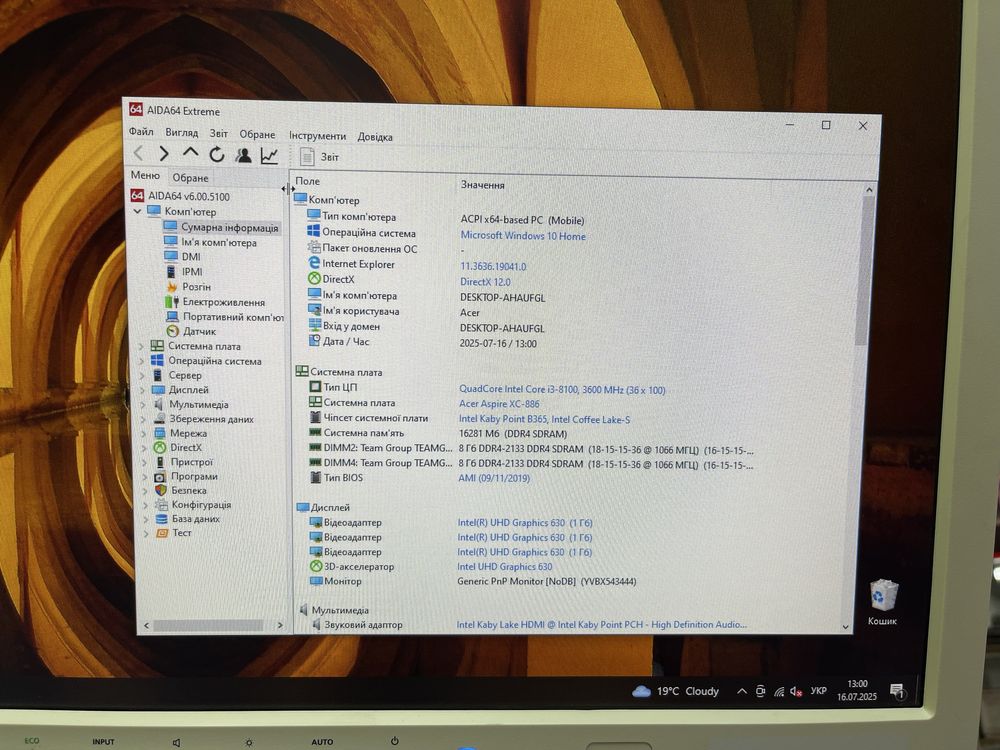Click the Поле column header
Viewport: 1000px width, 750px height.
[x=308, y=181]
